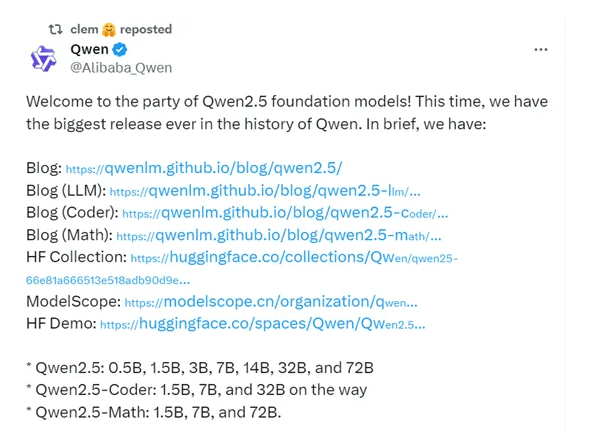Screen dimensions: 598x436
Task: Click the Qwen2.5-Coder sizes line
Action: (x=196, y=390)
